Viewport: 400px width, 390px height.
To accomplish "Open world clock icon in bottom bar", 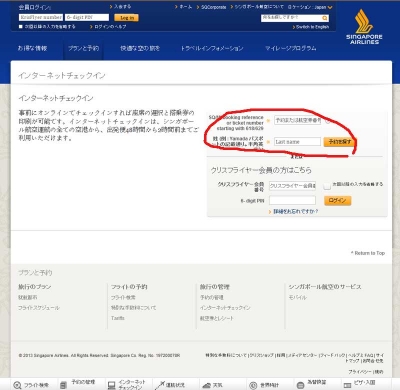I will pos(253,385).
